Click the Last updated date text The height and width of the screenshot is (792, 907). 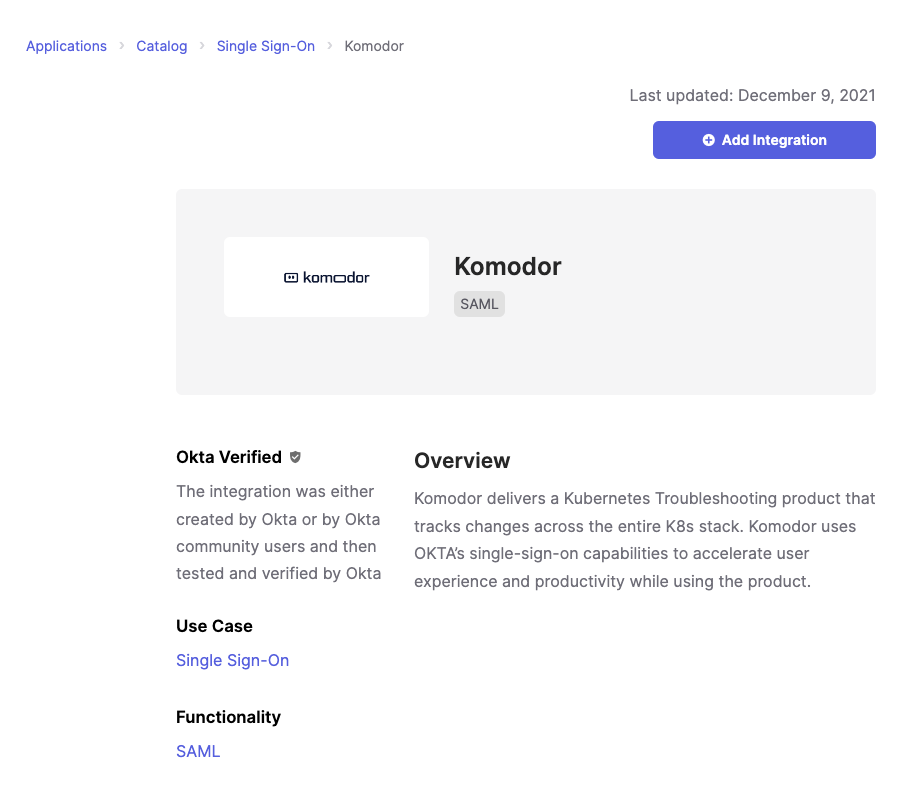[753, 95]
